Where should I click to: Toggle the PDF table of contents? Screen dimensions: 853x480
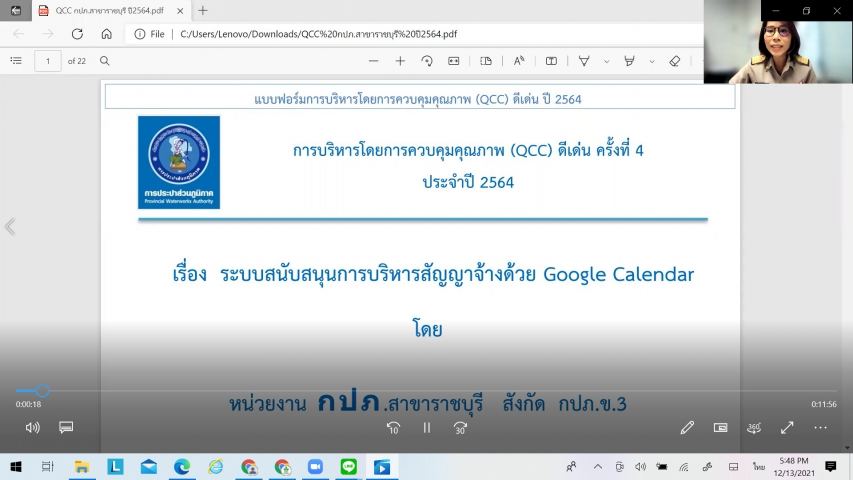[x=16, y=61]
